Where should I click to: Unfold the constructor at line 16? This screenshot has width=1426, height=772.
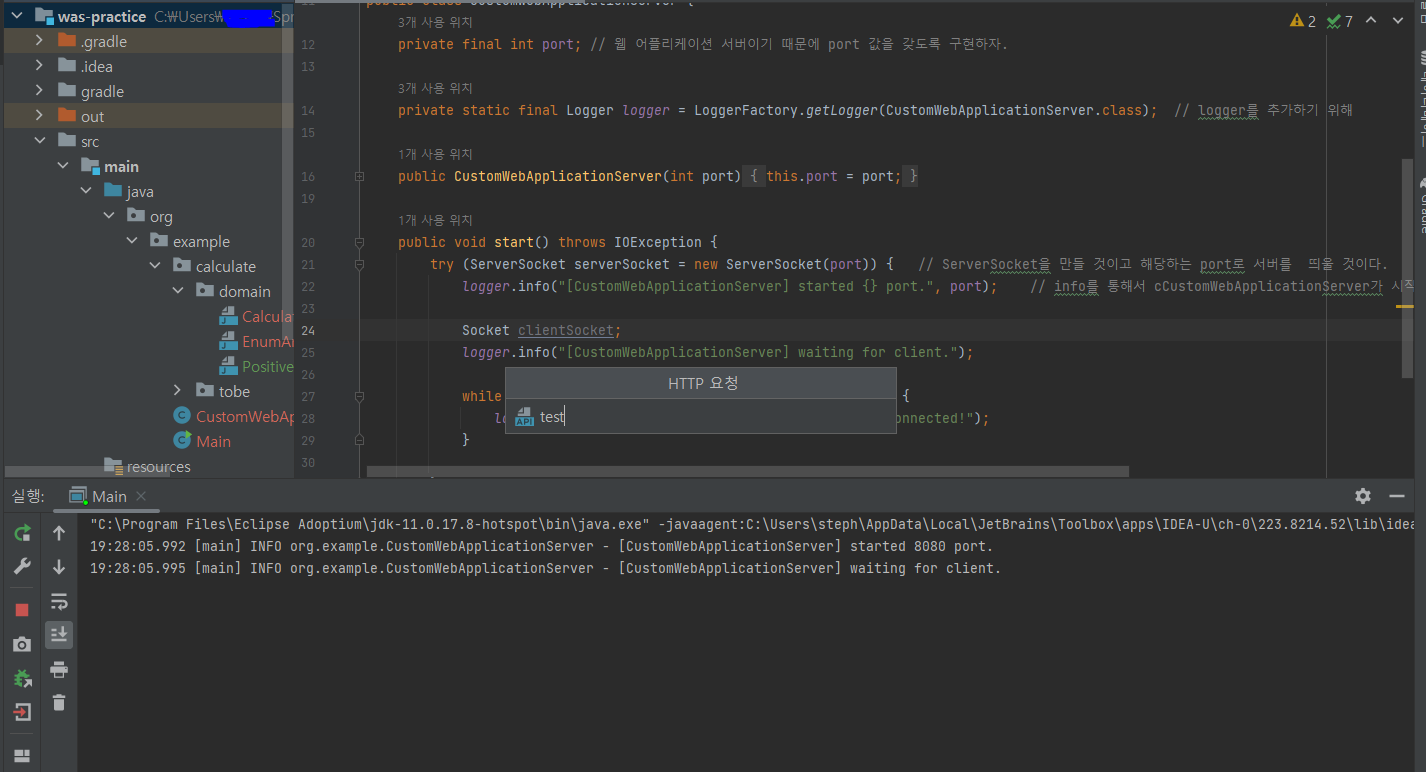click(x=359, y=176)
